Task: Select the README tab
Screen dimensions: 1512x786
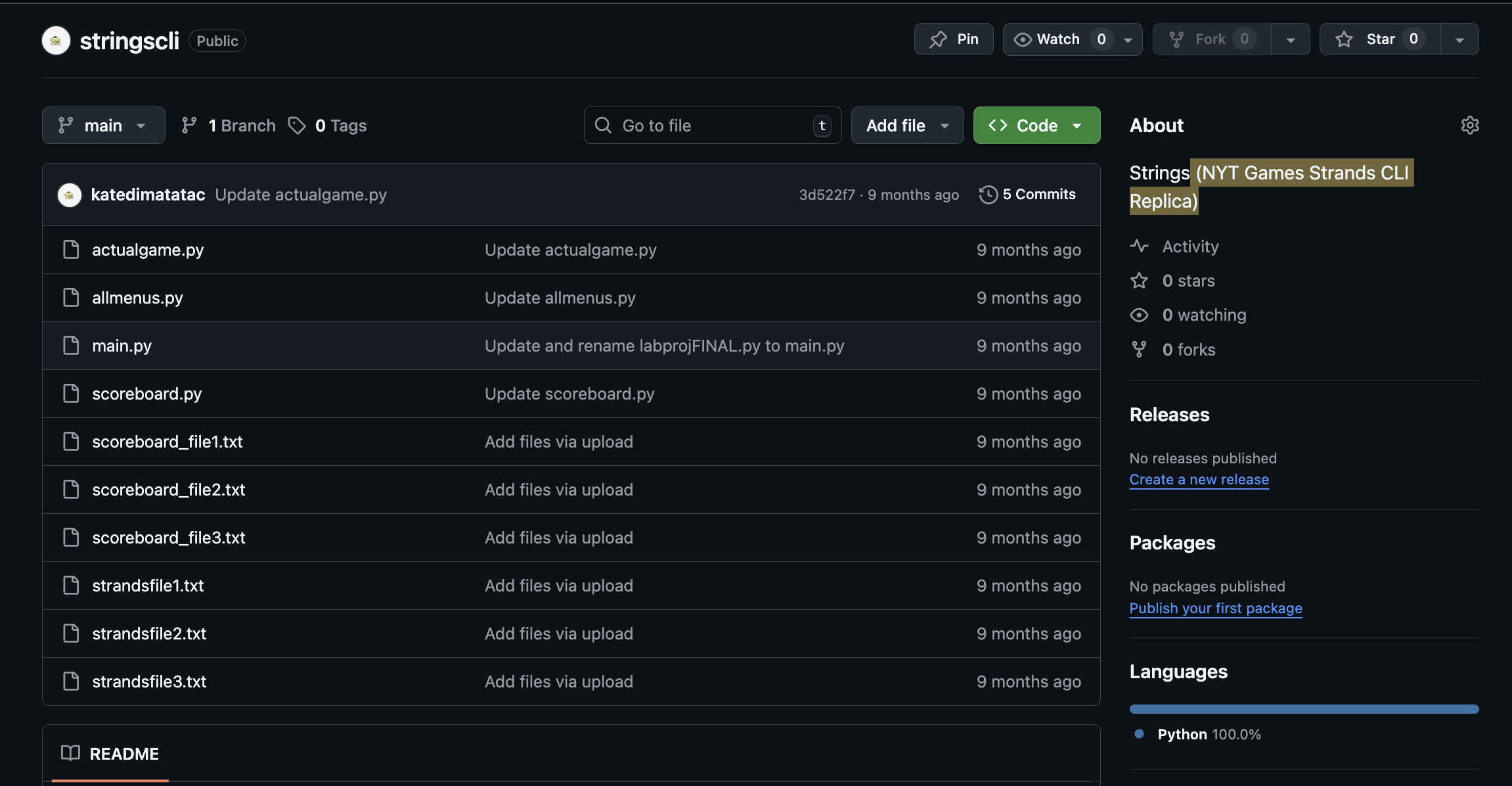Action: (x=110, y=754)
